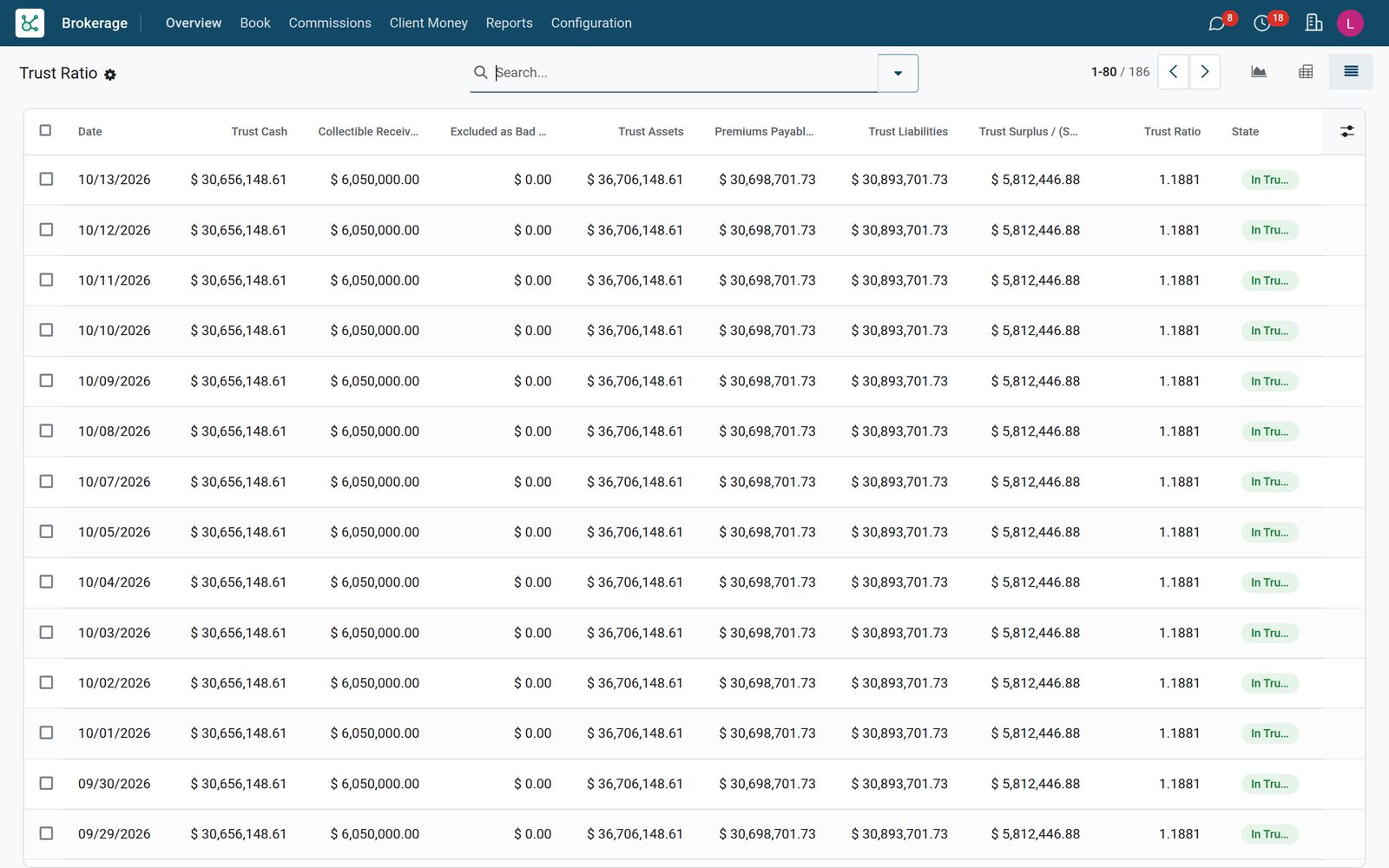Open the 09/29/2026 date cell

click(x=115, y=834)
